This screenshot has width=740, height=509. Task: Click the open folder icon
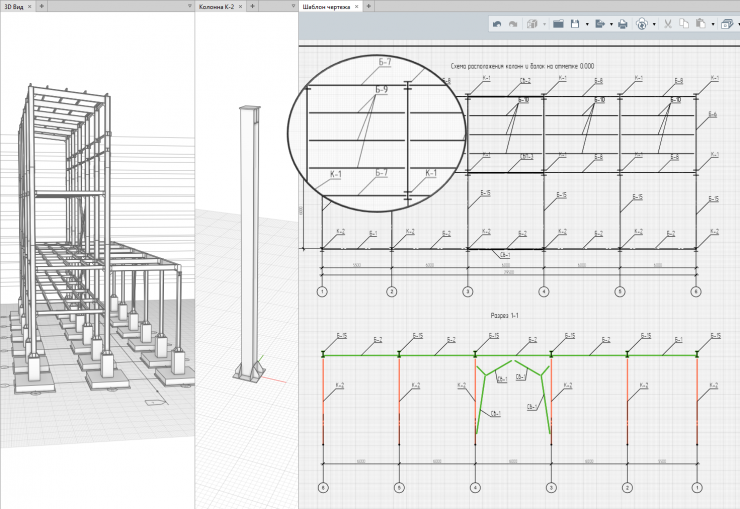click(559, 23)
